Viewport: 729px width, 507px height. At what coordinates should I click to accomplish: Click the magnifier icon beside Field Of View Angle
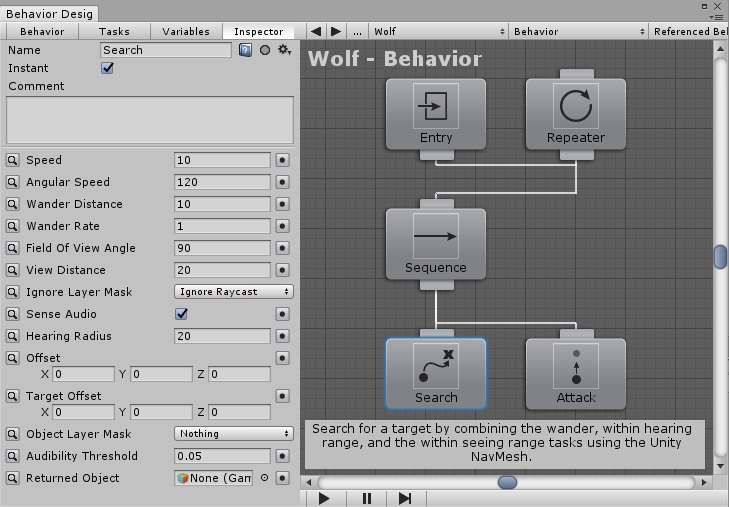click(13, 248)
